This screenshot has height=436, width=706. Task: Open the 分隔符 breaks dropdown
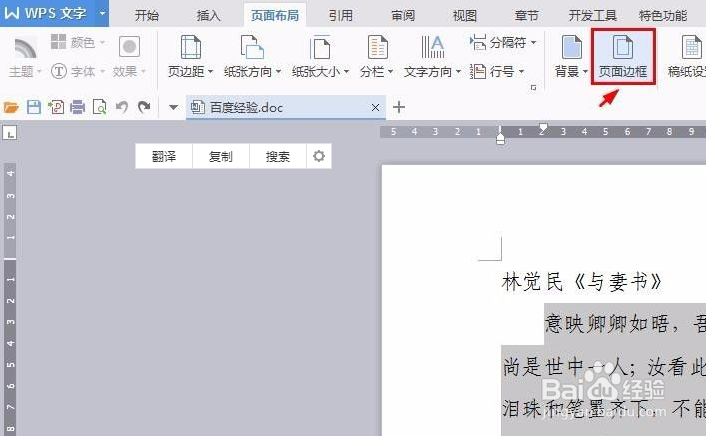click(x=503, y=42)
